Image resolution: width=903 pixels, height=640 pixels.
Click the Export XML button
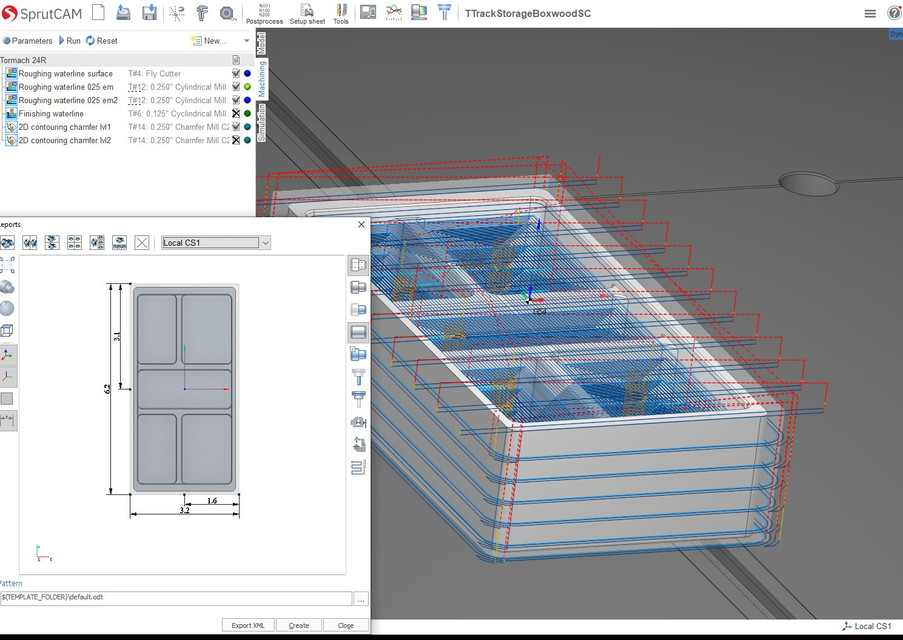click(x=247, y=624)
